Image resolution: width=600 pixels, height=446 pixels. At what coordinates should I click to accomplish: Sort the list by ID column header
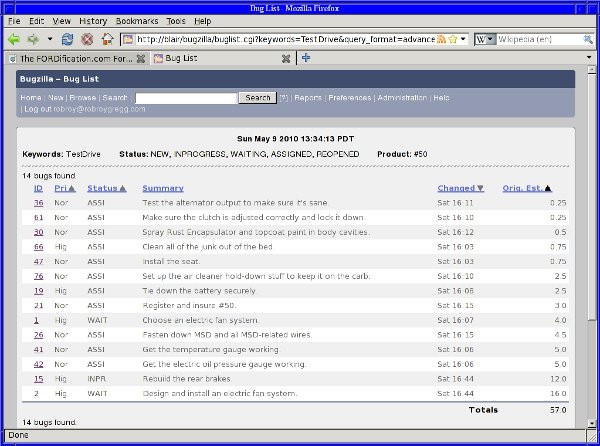(38, 188)
